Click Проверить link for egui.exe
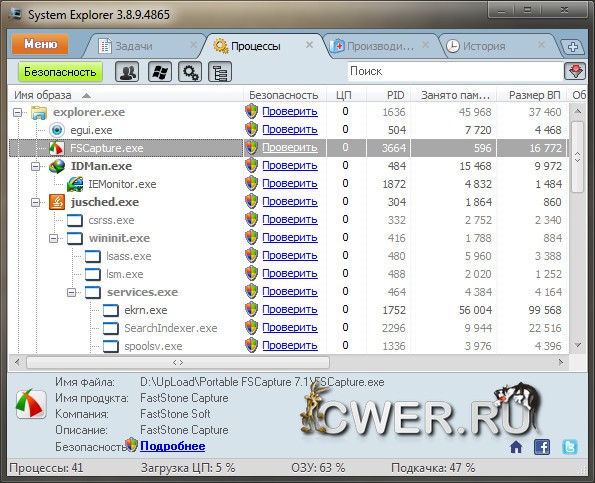Viewport: 595px width, 483px height. pos(290,129)
